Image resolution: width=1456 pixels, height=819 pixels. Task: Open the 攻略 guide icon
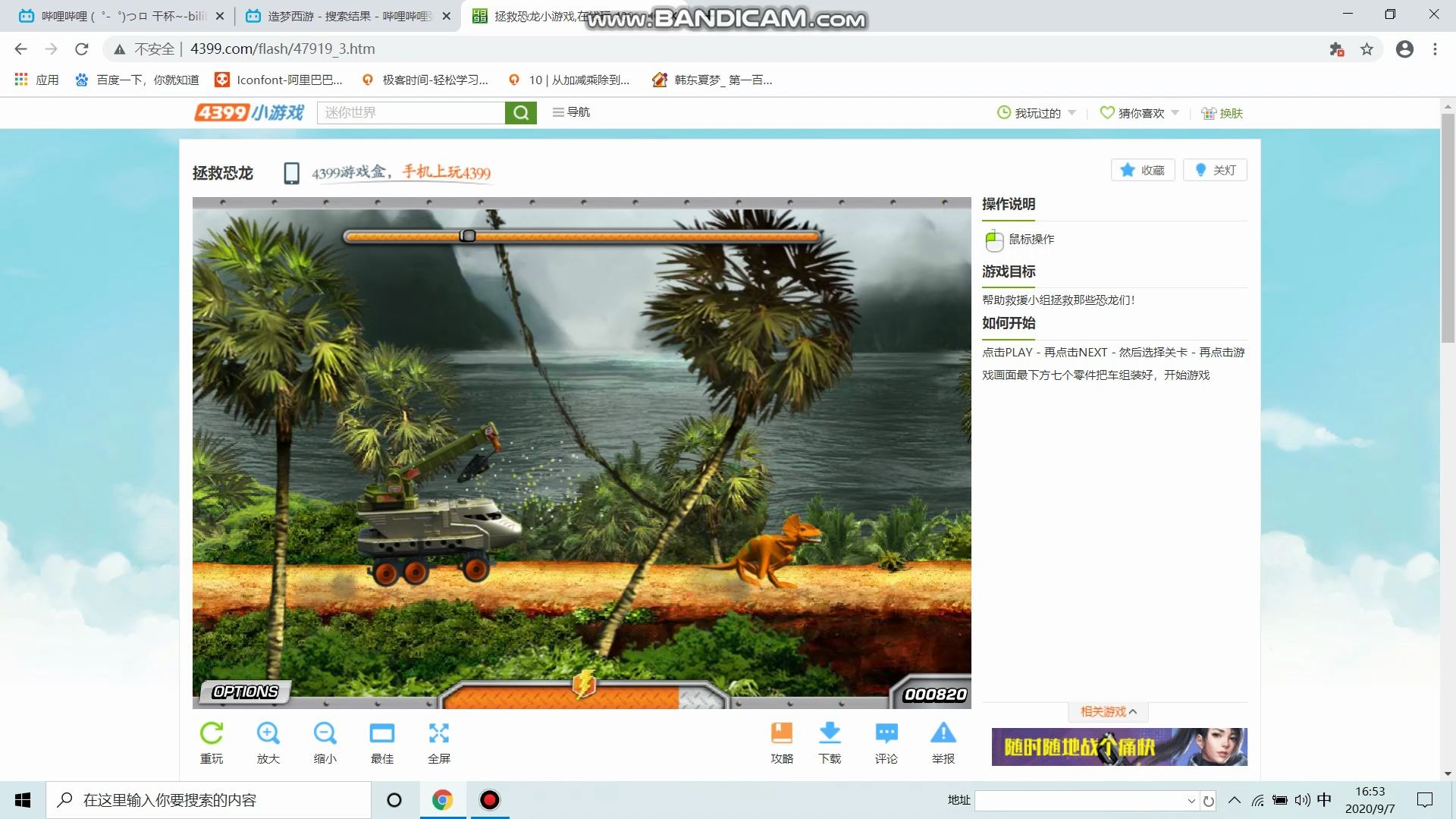click(782, 733)
